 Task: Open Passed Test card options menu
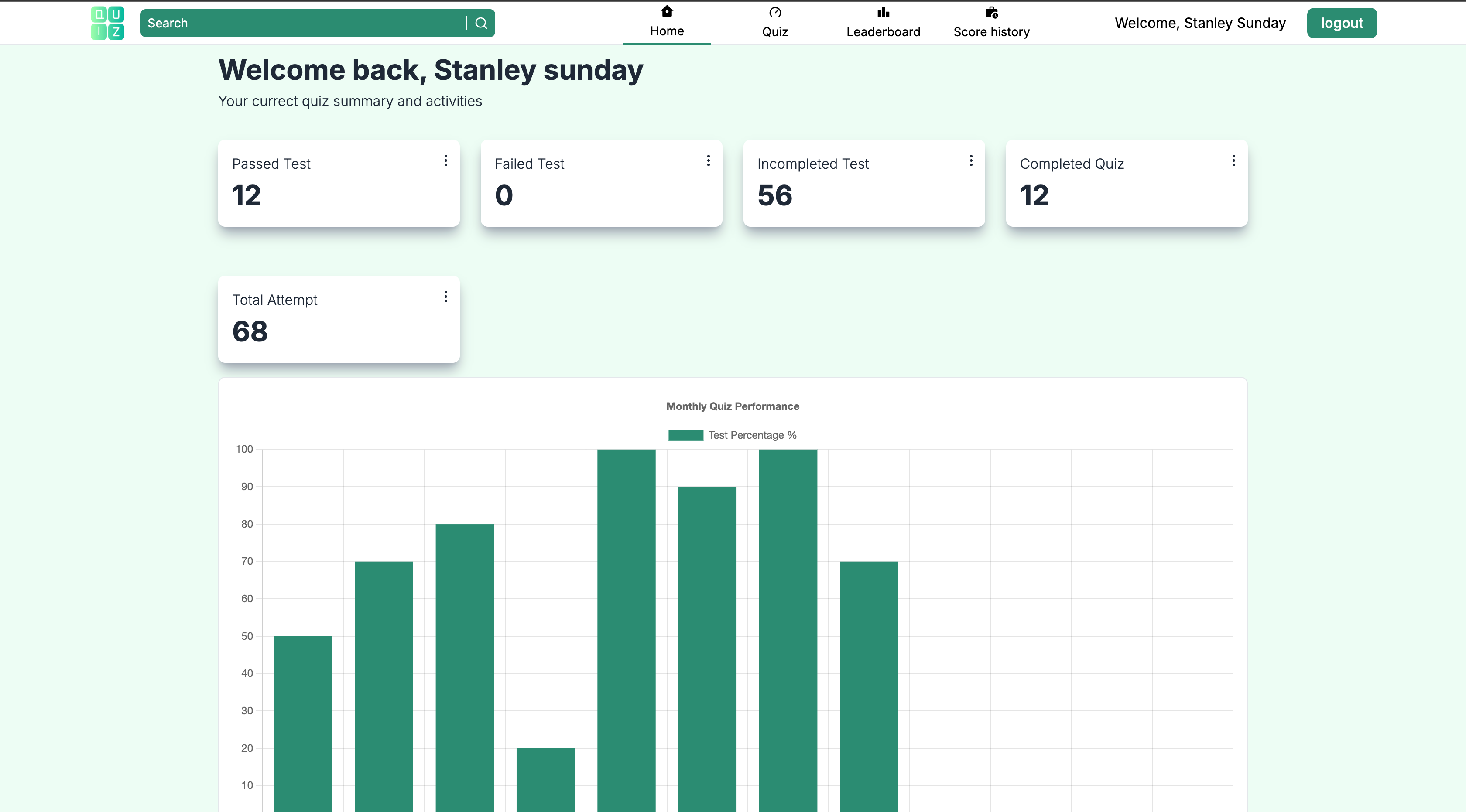(x=445, y=161)
